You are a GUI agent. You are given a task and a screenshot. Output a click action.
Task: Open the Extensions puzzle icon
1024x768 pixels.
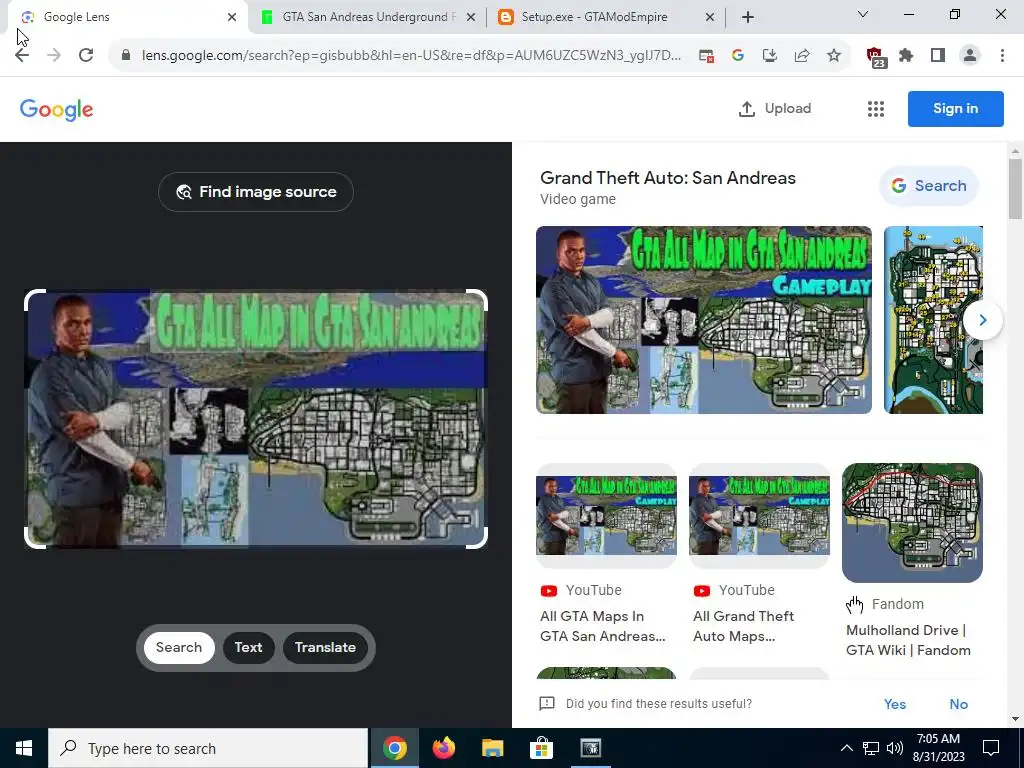906,56
